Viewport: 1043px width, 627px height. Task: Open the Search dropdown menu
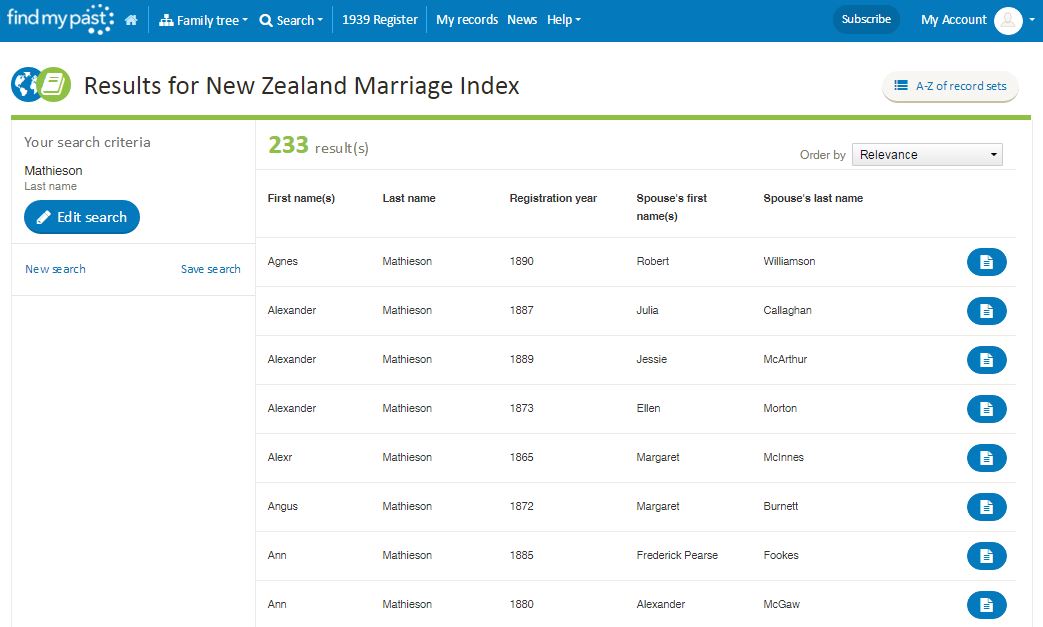pyautogui.click(x=291, y=21)
